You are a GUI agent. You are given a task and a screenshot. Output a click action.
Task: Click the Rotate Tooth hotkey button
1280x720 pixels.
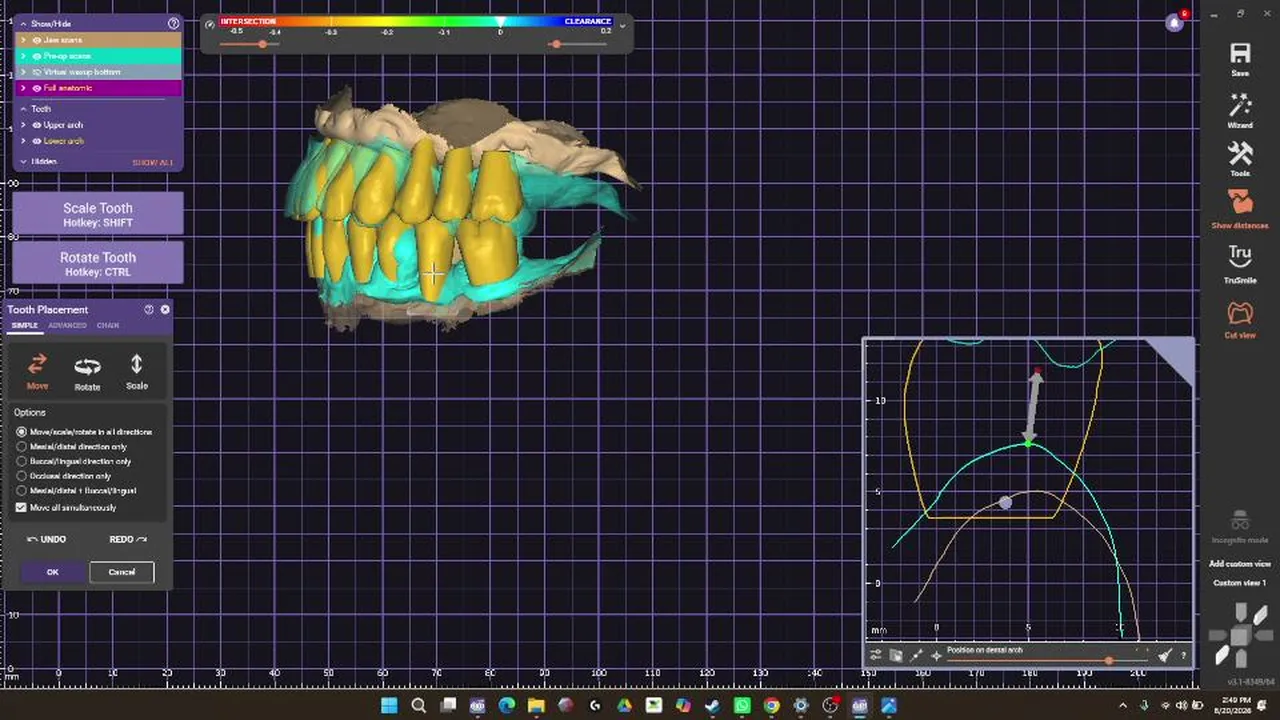(x=98, y=263)
